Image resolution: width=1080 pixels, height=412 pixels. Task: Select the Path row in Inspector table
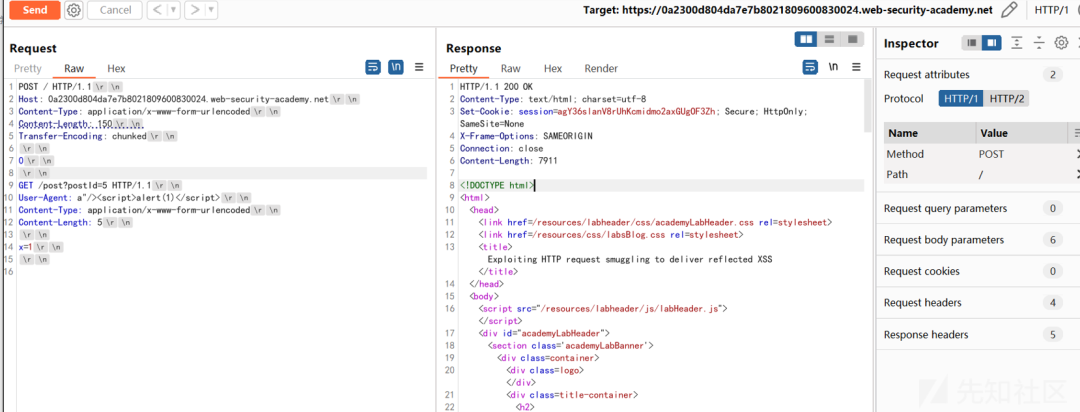[x=981, y=174]
